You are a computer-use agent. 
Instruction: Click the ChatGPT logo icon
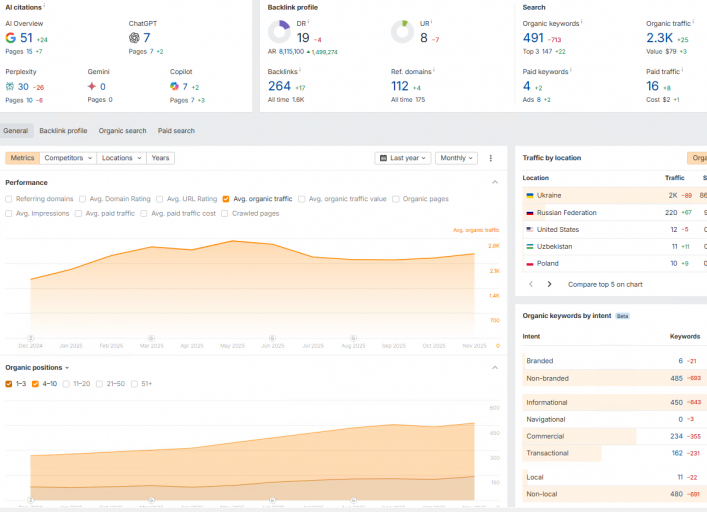pos(134,38)
